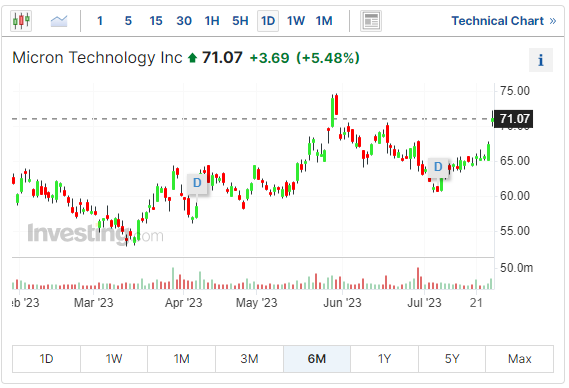Click the Jul '23 date axis label
The image size is (569, 388).
[424, 302]
